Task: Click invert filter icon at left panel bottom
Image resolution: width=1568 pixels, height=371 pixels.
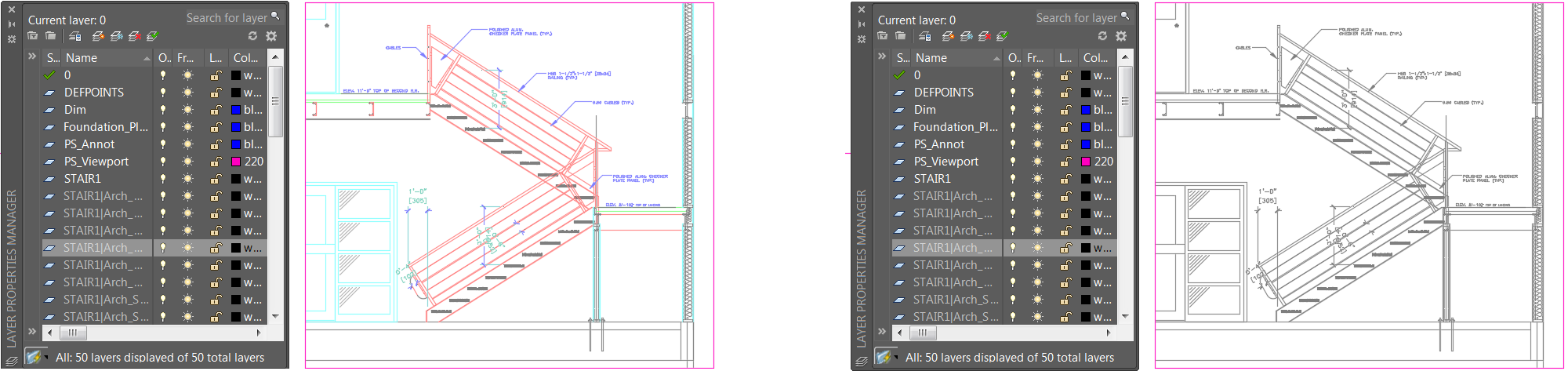Action: pyautogui.click(x=34, y=357)
